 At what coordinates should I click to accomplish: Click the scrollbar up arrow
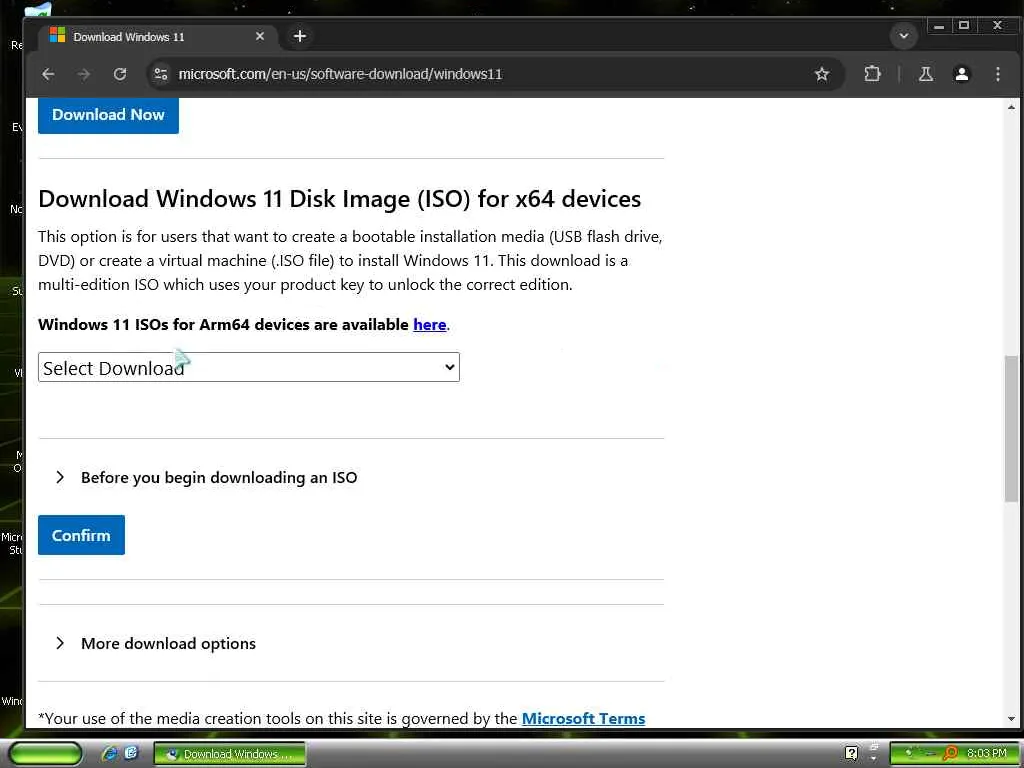1012,106
